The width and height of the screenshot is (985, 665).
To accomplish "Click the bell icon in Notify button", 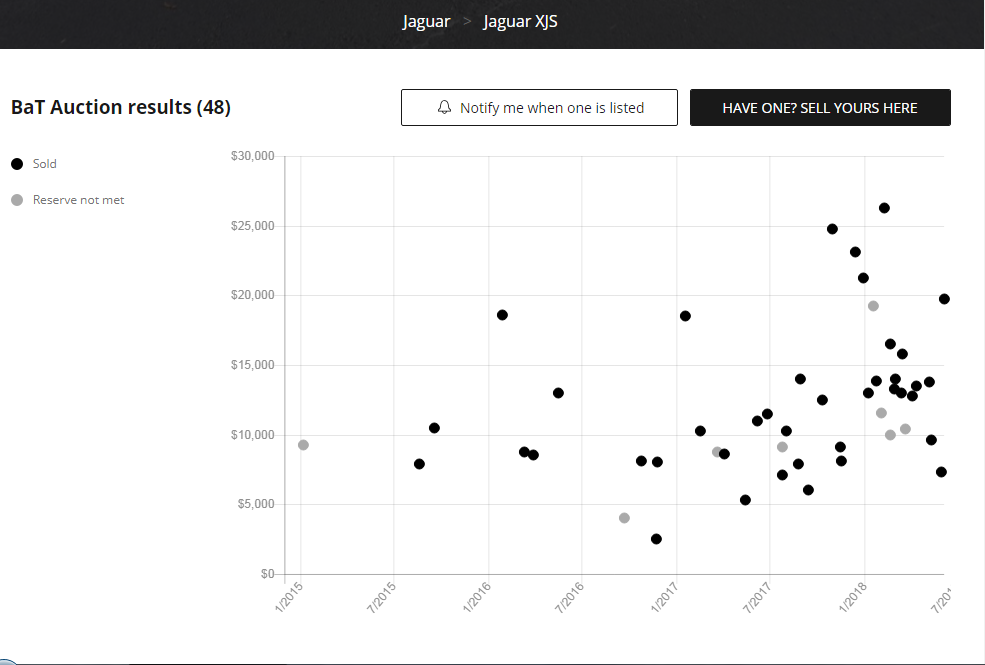I will 445,108.
